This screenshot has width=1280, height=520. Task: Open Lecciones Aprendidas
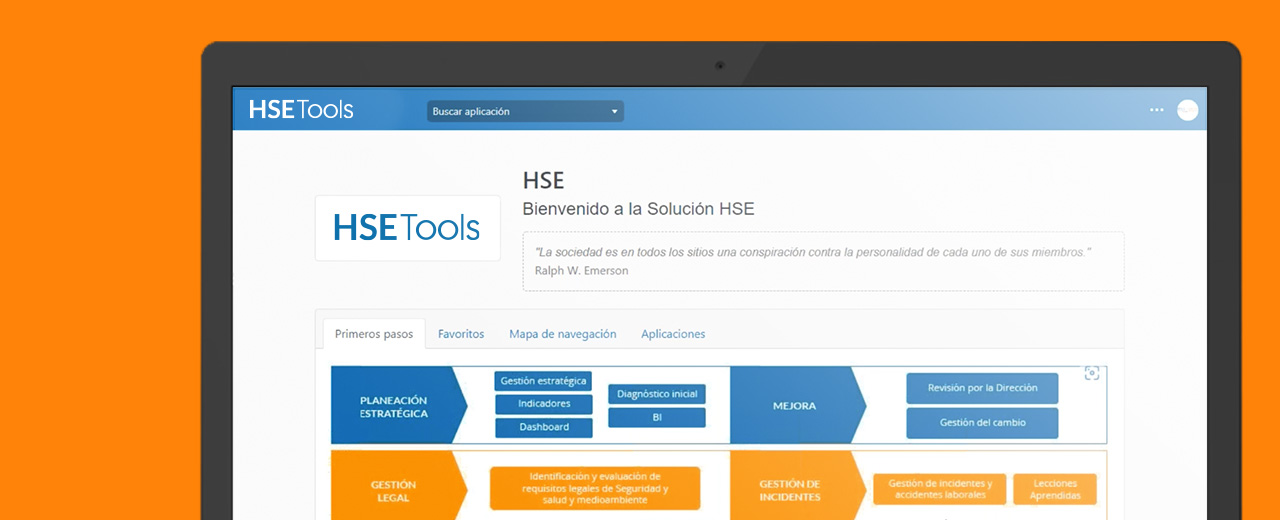pyautogui.click(x=1055, y=489)
